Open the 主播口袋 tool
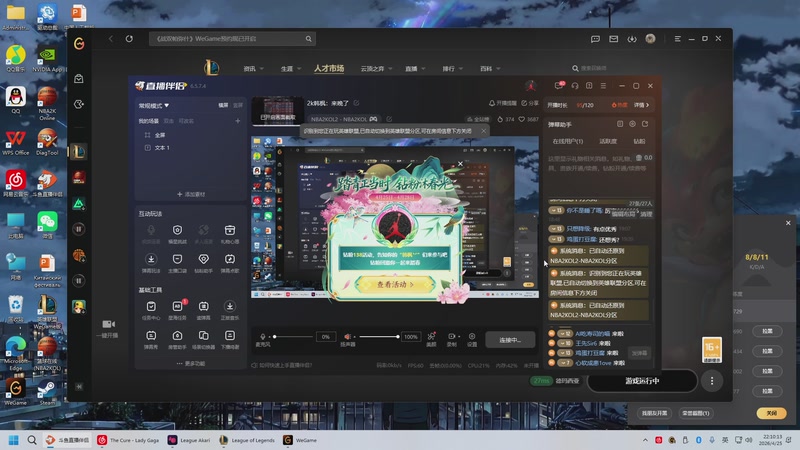800x450 pixels. click(x=177, y=263)
